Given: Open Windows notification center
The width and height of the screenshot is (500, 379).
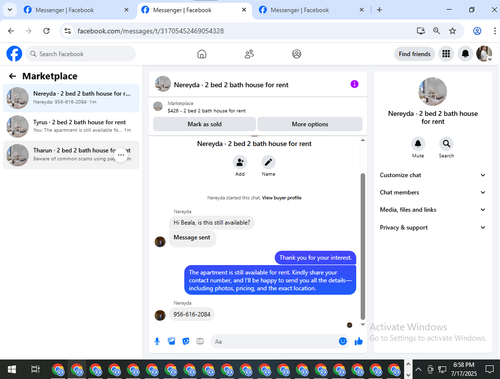Looking at the screenshot, I should pyautogui.click(x=490, y=369).
